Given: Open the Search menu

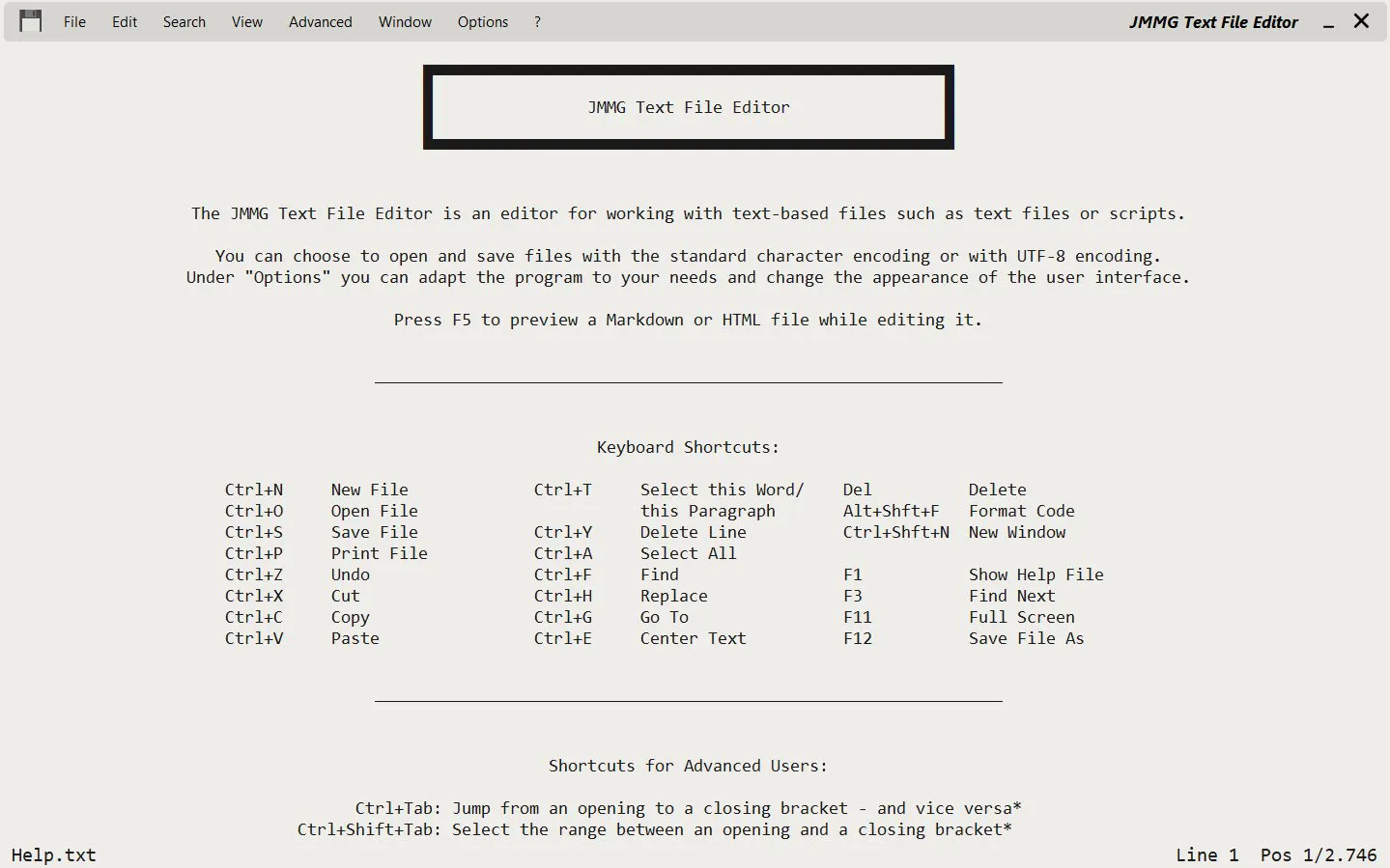Looking at the screenshot, I should [x=184, y=21].
